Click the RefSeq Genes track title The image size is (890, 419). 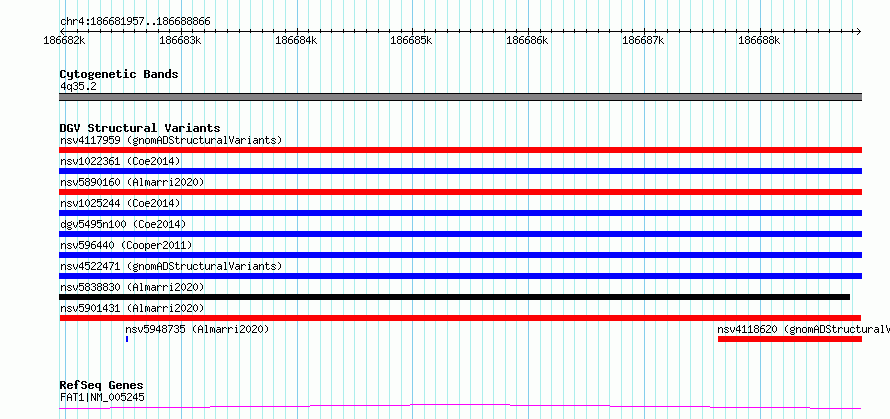tap(101, 386)
